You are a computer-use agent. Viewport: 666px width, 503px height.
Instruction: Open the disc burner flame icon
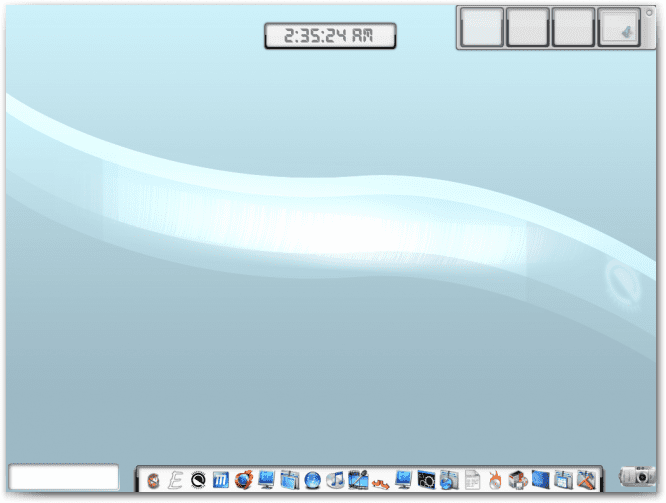[x=495, y=481]
